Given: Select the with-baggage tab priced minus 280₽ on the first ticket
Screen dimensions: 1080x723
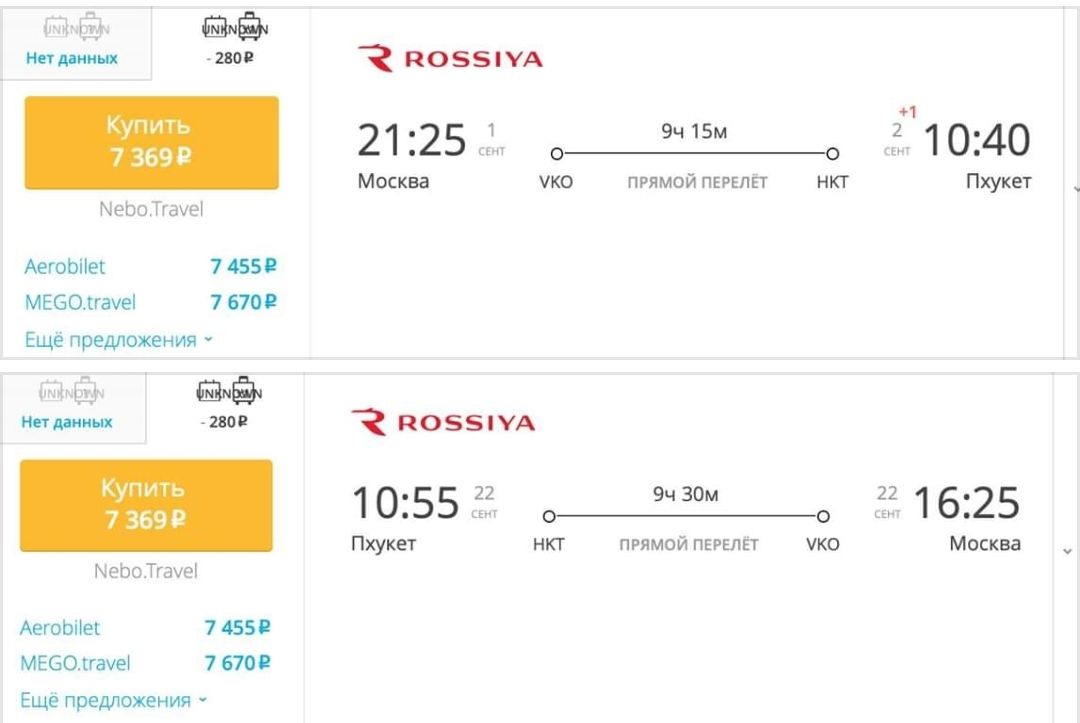Looking at the screenshot, I should coord(231,43).
